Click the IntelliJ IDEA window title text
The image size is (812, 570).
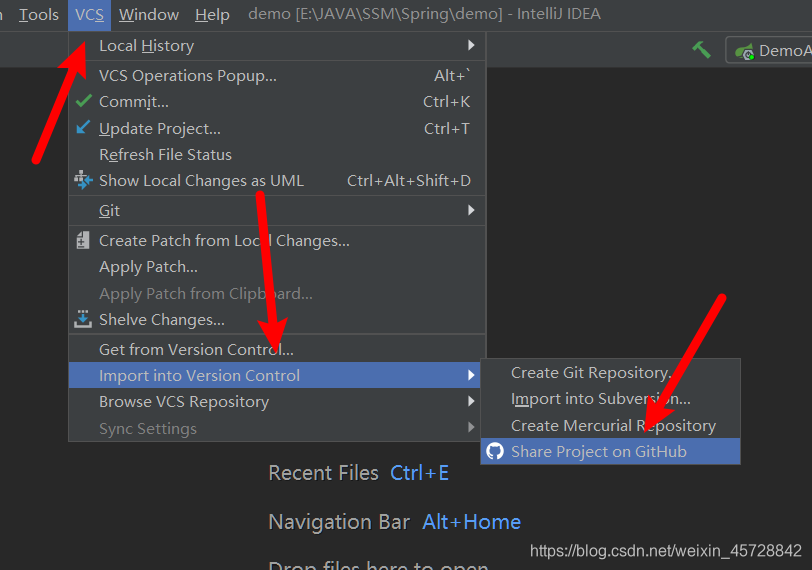(424, 13)
